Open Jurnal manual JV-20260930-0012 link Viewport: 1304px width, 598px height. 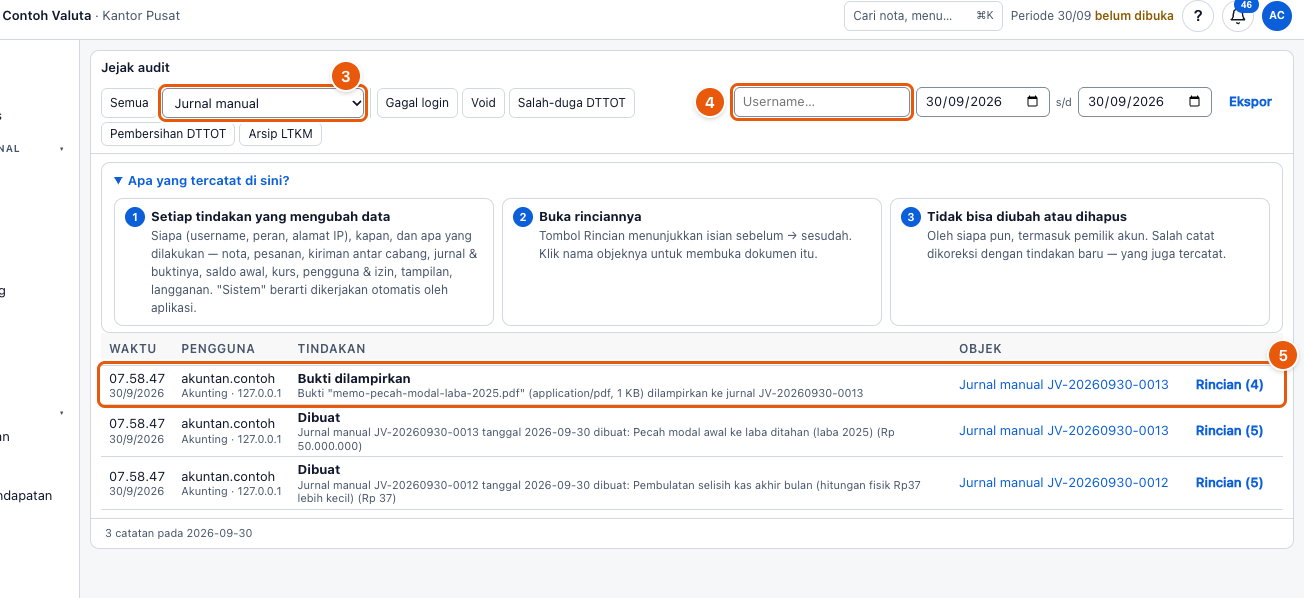point(1064,483)
